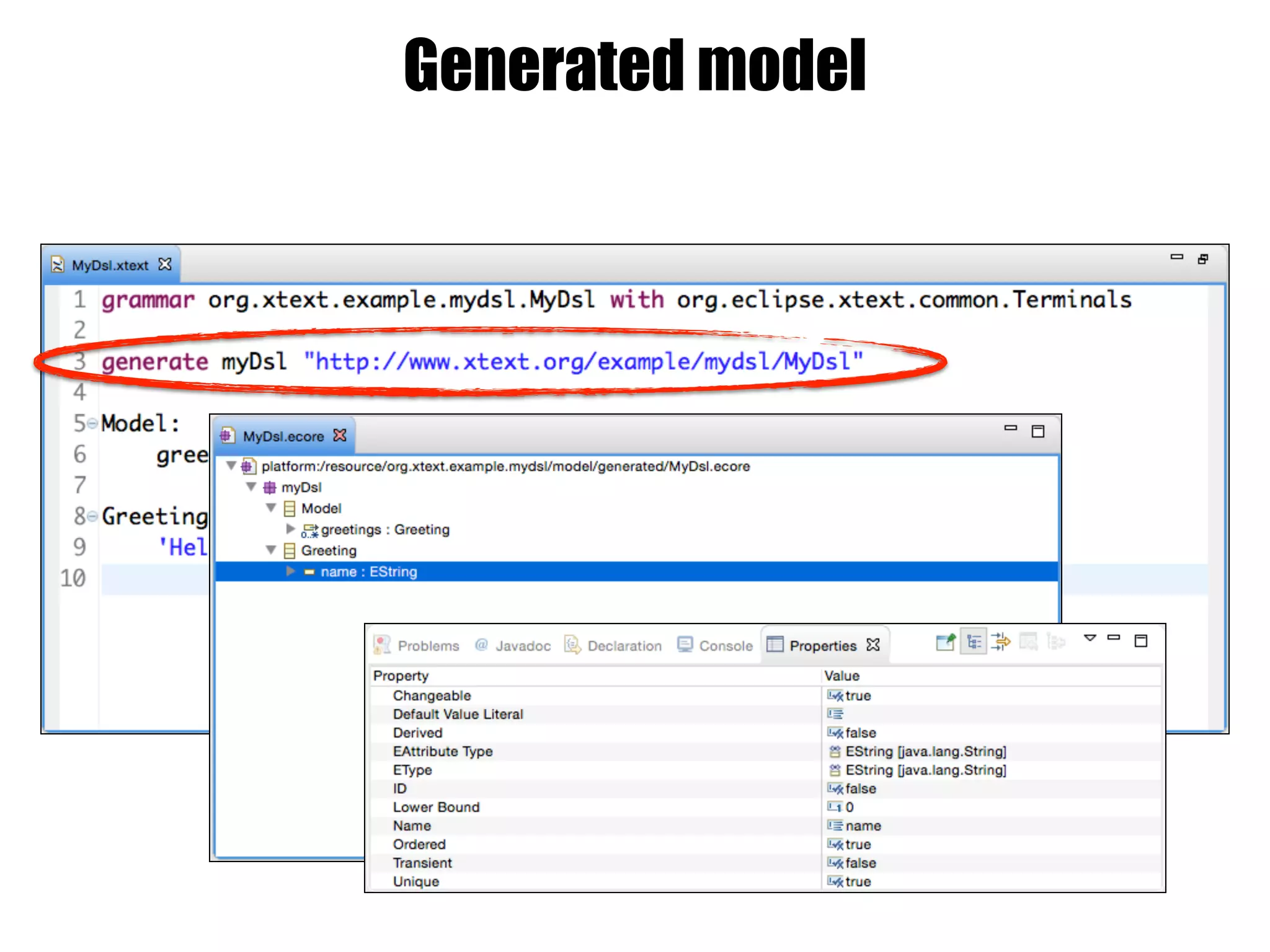The width and height of the screenshot is (1270, 952).
Task: Click the Changeable property value true
Action: tap(858, 695)
